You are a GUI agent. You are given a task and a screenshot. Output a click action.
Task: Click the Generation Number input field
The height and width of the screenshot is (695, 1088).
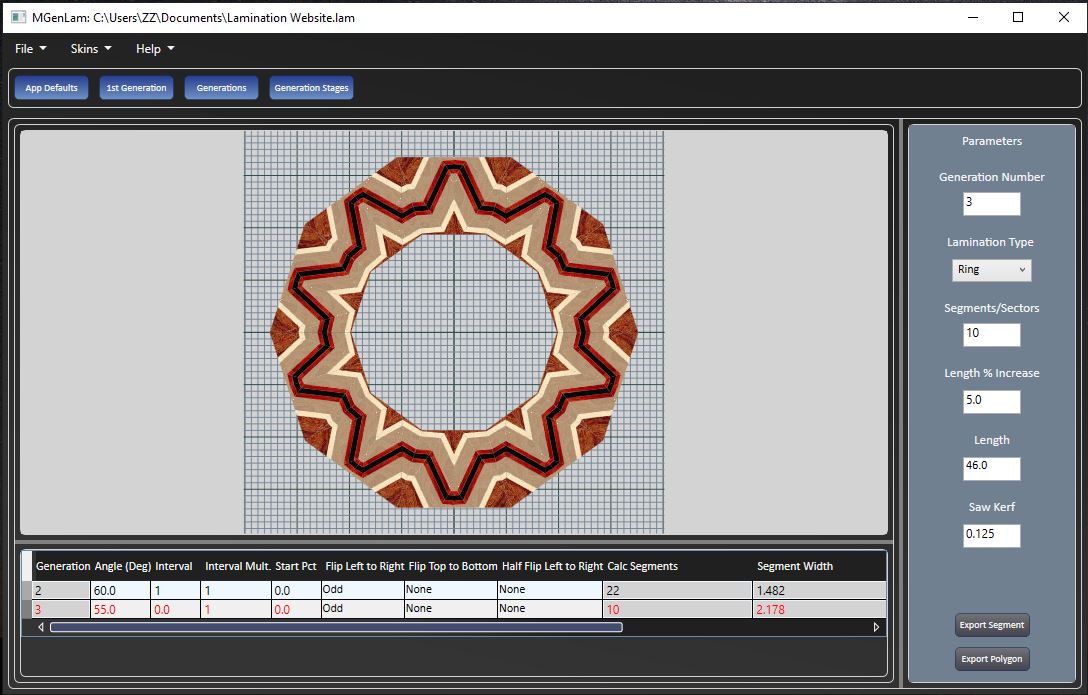click(x=991, y=203)
